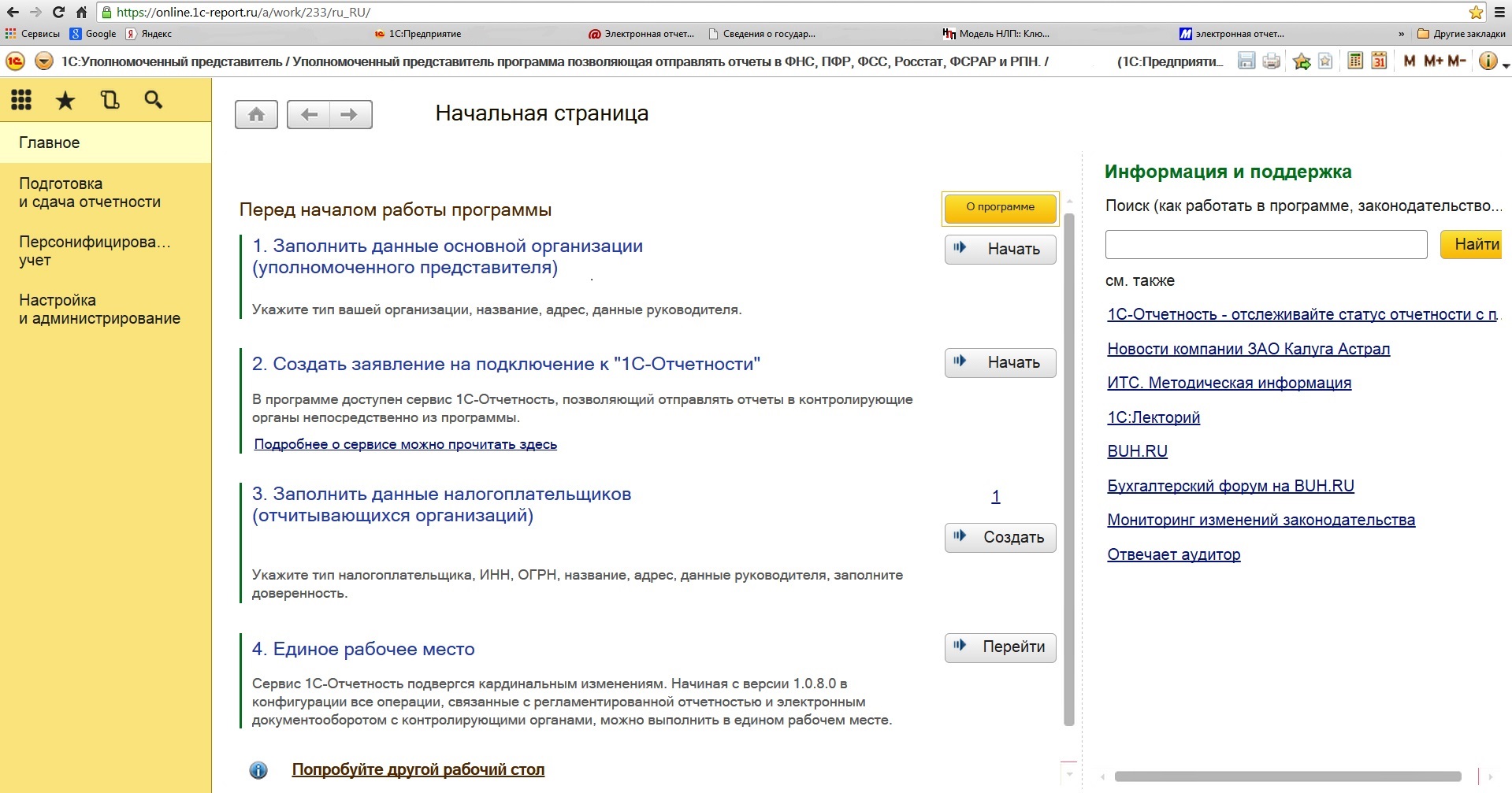Open the History scroll icon

110,100
